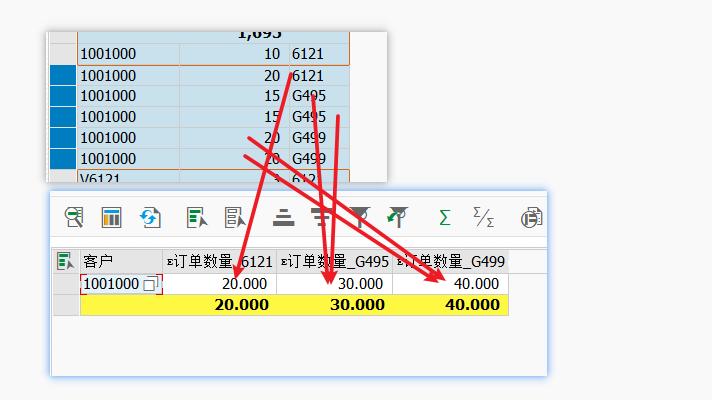Click the Change Layout column icon

[111, 217]
